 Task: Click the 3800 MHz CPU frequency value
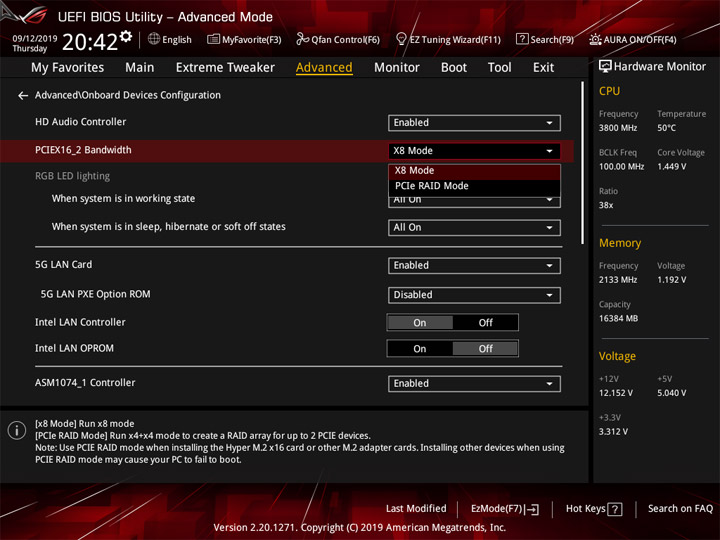[x=618, y=128]
